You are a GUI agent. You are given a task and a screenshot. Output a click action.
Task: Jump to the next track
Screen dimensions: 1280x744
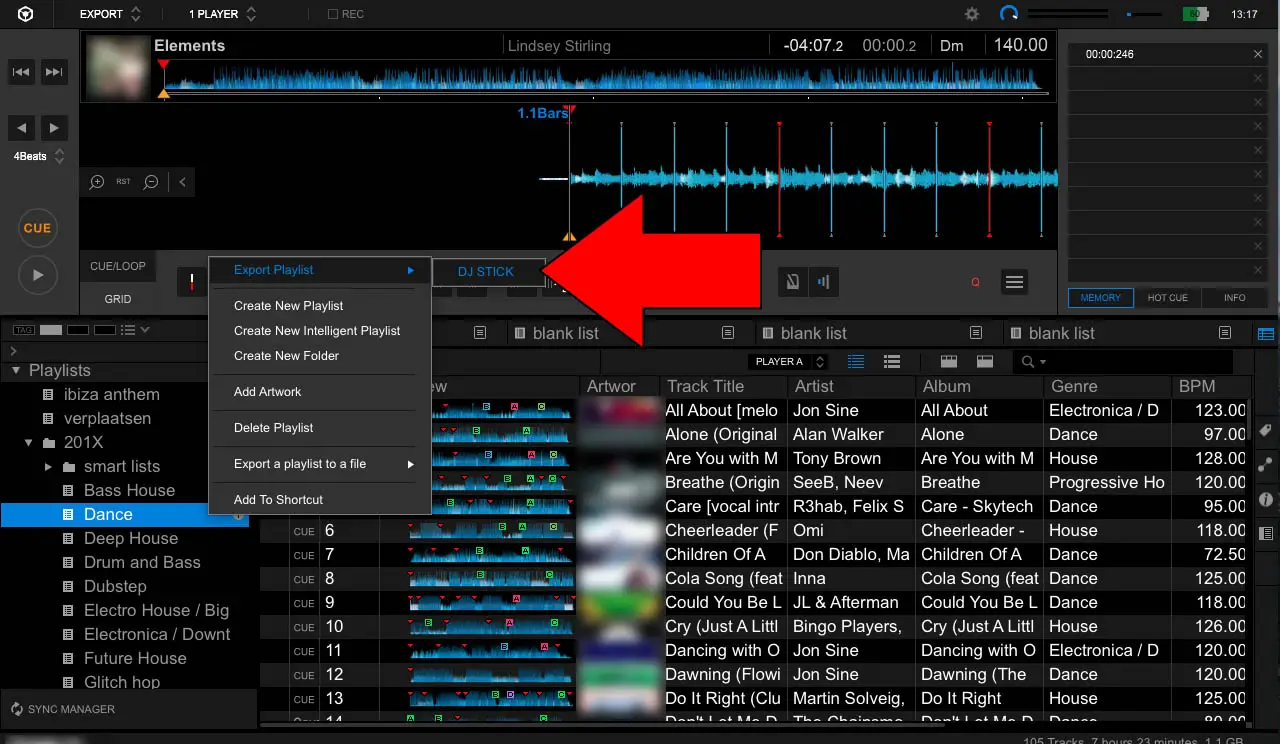(x=55, y=72)
